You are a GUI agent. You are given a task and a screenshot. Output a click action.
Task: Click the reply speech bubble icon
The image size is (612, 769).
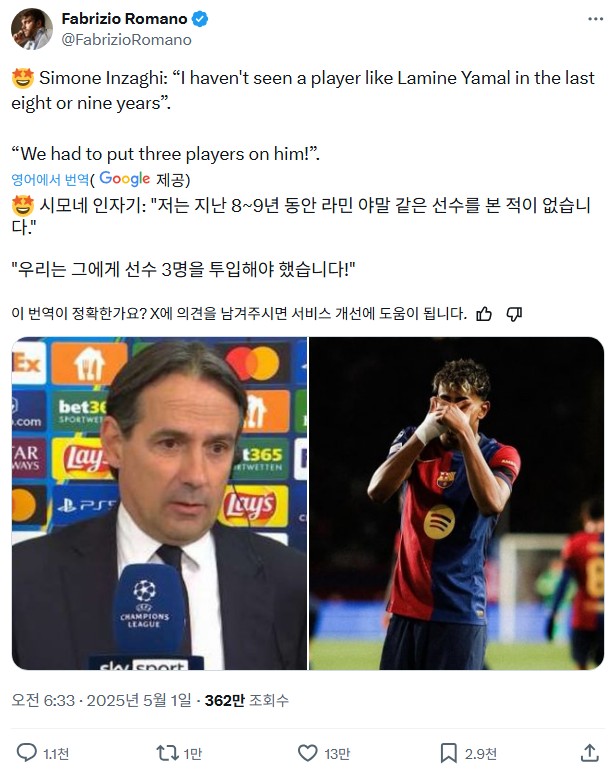point(26,752)
